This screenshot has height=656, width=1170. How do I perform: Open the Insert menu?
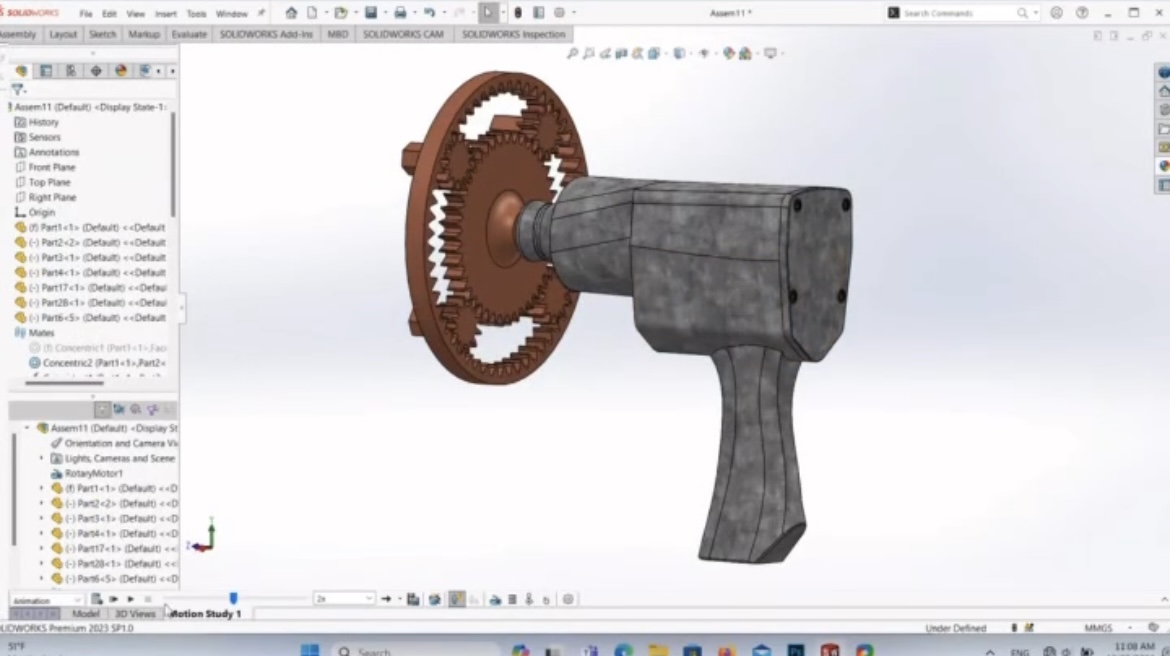(x=165, y=14)
